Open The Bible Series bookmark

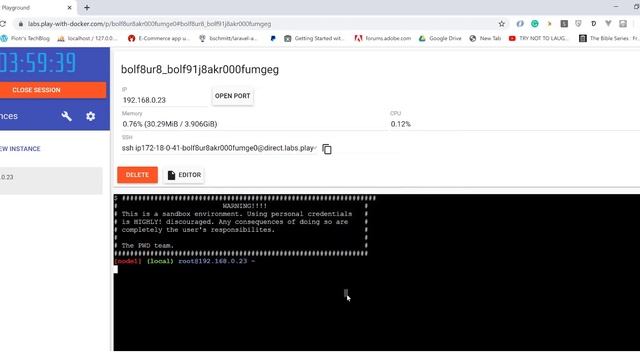609,38
